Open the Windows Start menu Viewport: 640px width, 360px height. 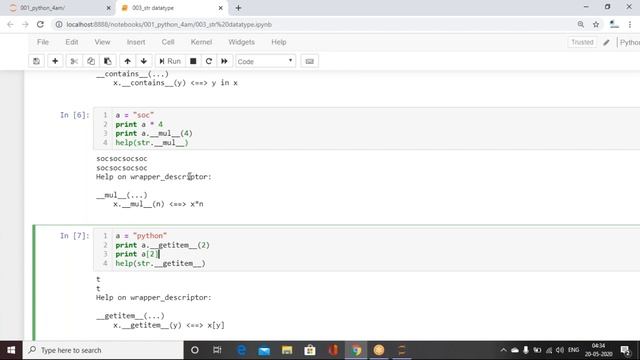click(x=11, y=350)
